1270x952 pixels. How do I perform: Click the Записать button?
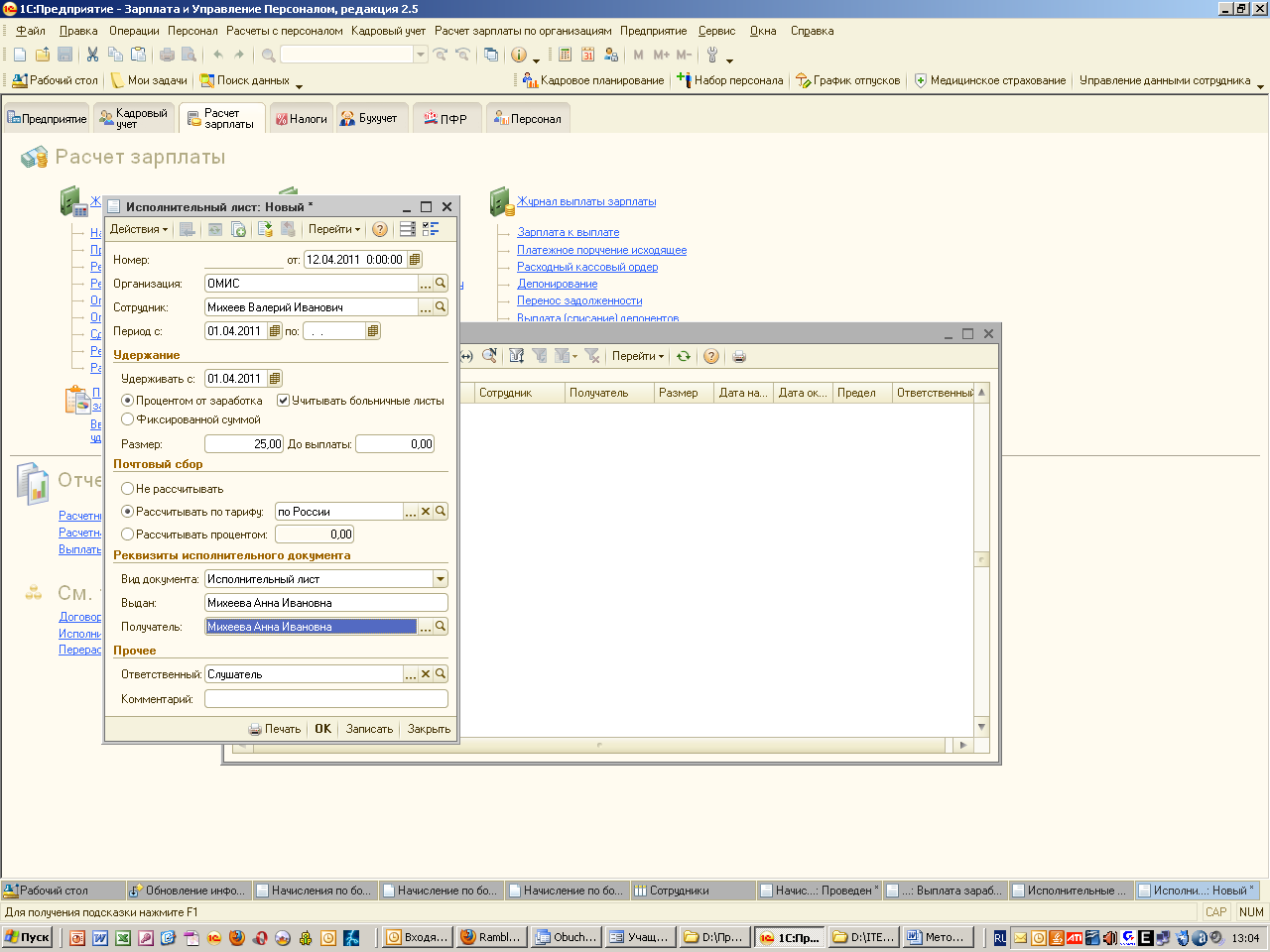tap(369, 729)
